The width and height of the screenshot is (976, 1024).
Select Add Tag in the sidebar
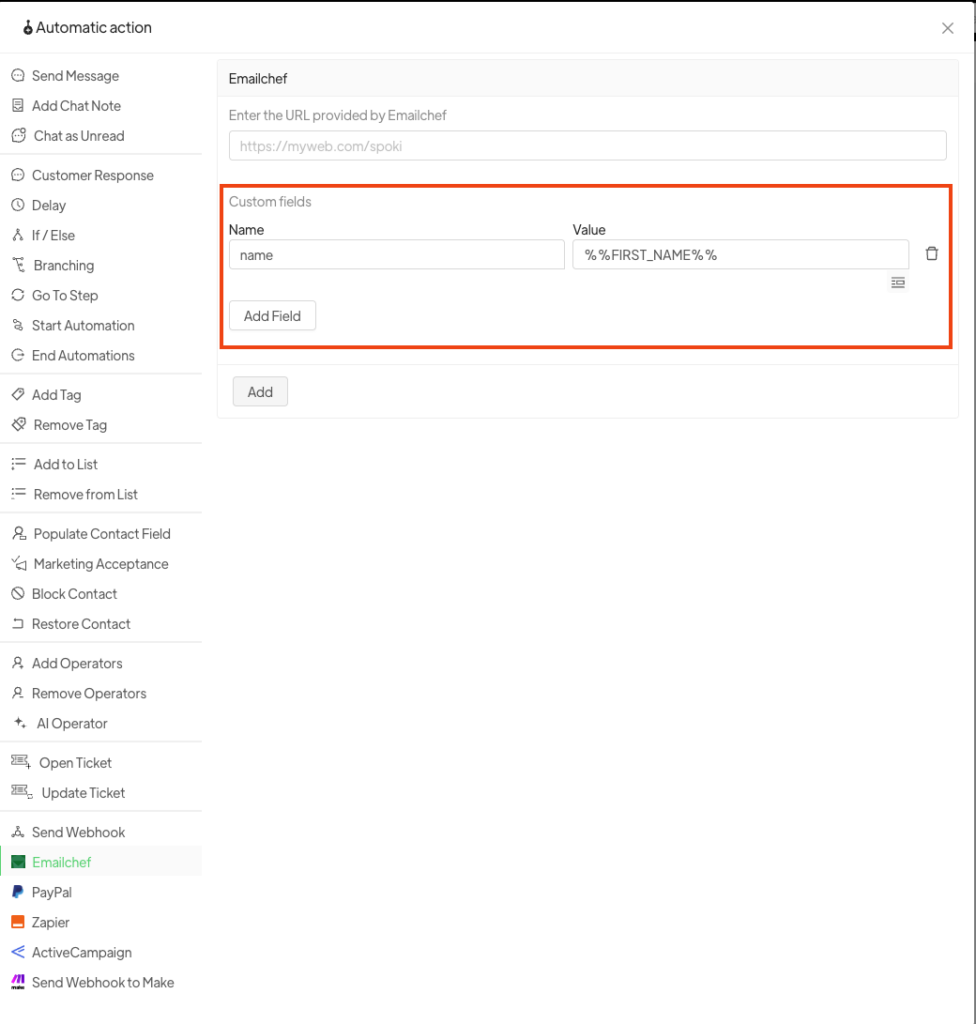click(56, 395)
